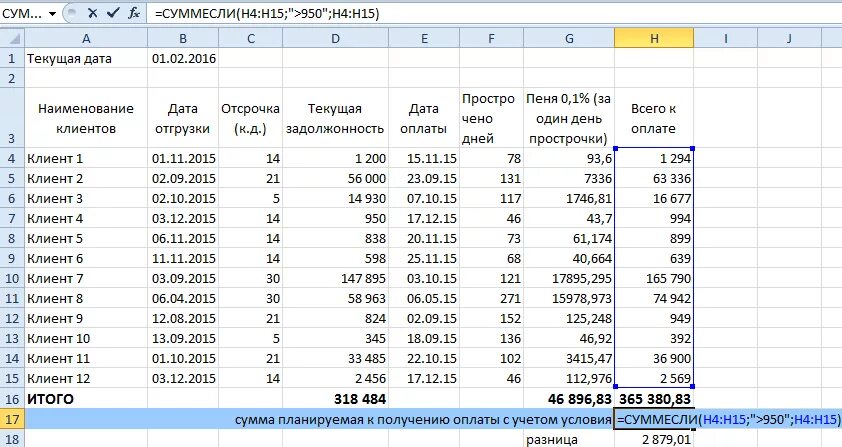Click header 'Пеня 0,1%' column
The height and width of the screenshot is (447, 842).
coord(569,118)
